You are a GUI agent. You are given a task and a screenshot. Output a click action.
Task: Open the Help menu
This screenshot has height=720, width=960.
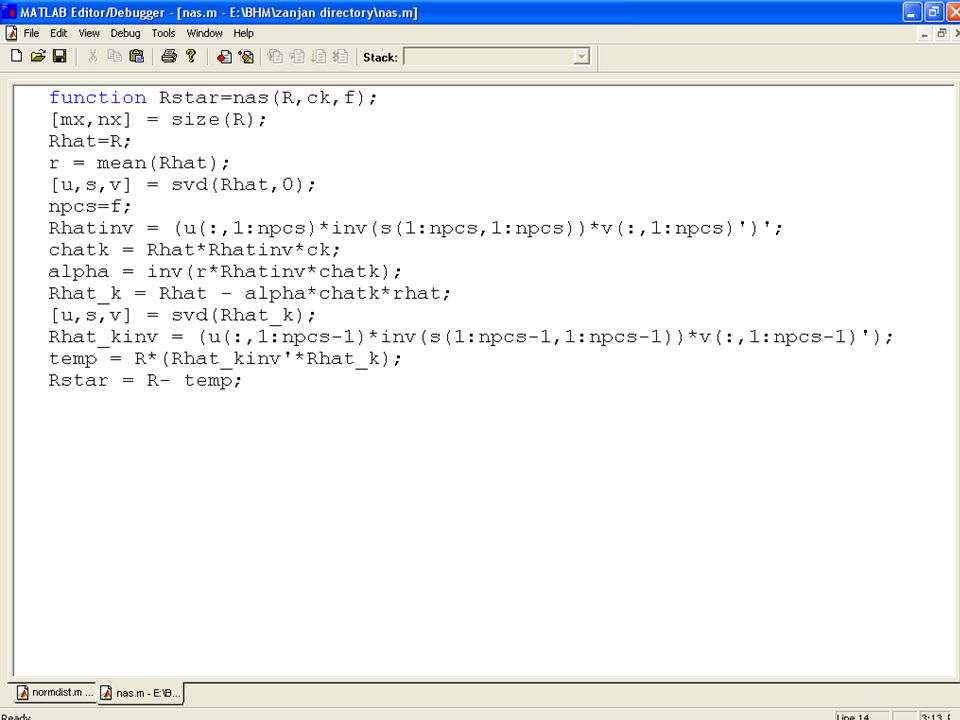tap(244, 33)
